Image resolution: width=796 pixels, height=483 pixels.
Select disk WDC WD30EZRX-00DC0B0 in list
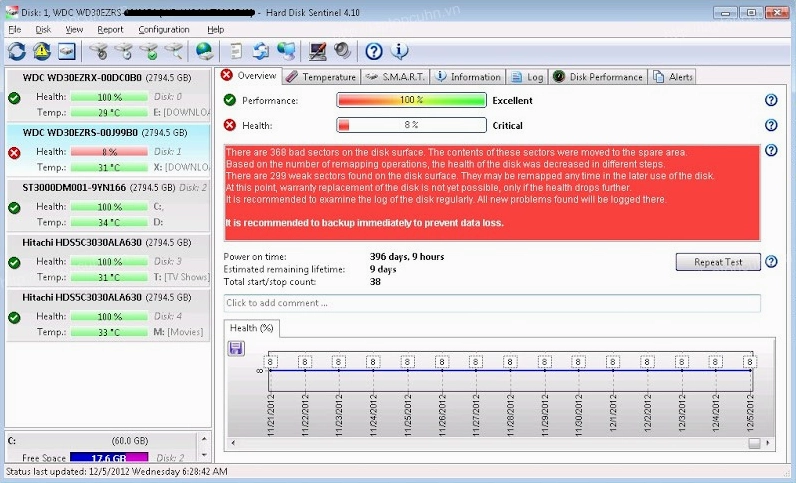[108, 94]
